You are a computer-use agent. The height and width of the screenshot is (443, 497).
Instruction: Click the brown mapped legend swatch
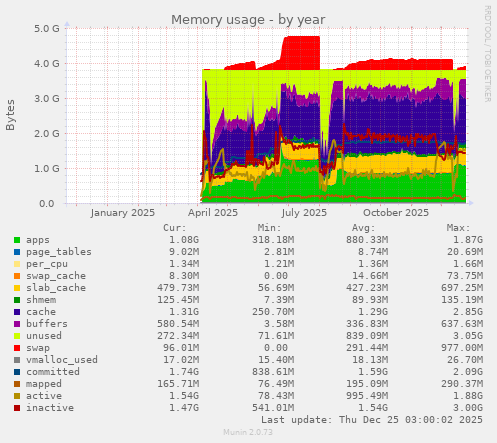coord(17,384)
